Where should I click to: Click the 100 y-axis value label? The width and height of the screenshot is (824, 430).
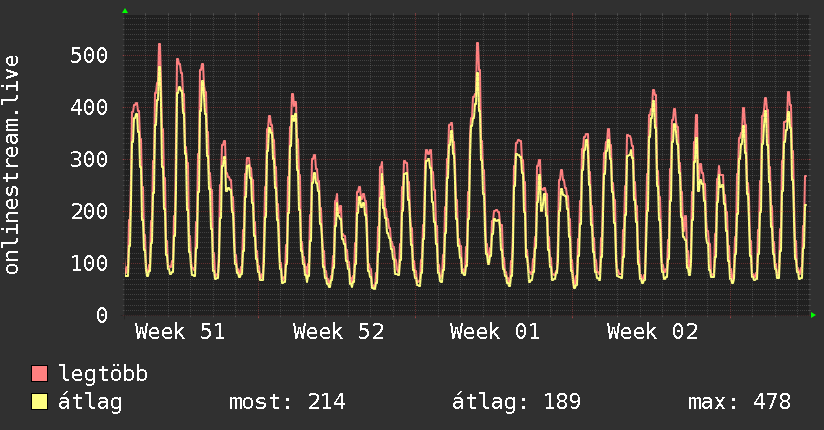tap(89, 263)
